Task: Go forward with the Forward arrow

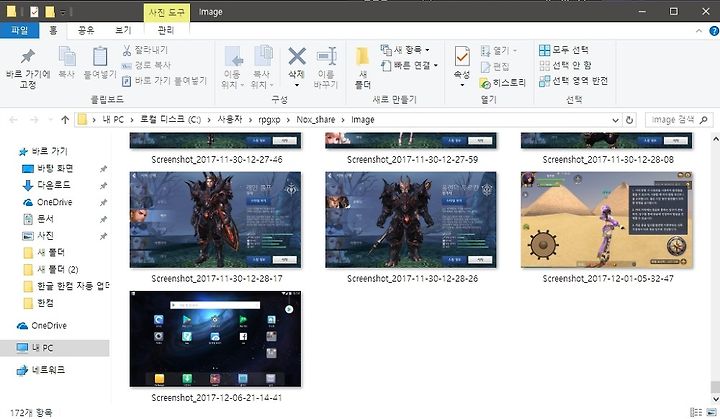Action: pyautogui.click(x=34, y=120)
